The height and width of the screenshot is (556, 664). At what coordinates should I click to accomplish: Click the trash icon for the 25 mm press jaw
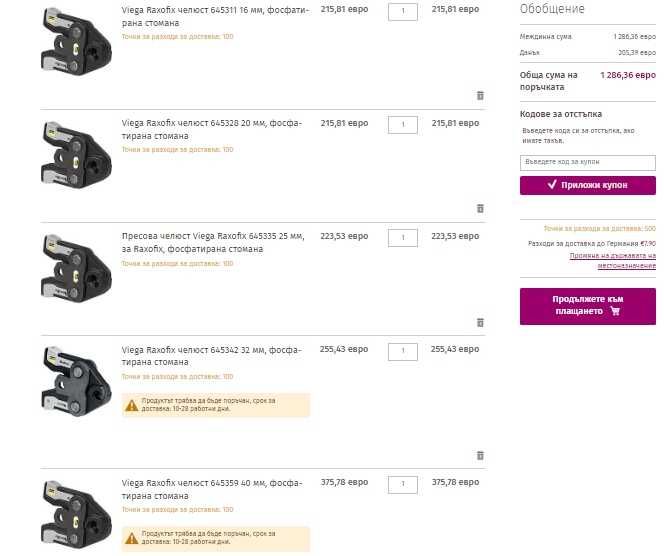pos(480,322)
